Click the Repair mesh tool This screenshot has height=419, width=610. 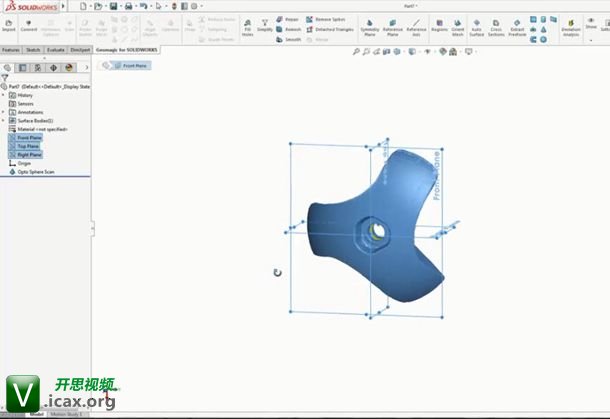click(287, 19)
